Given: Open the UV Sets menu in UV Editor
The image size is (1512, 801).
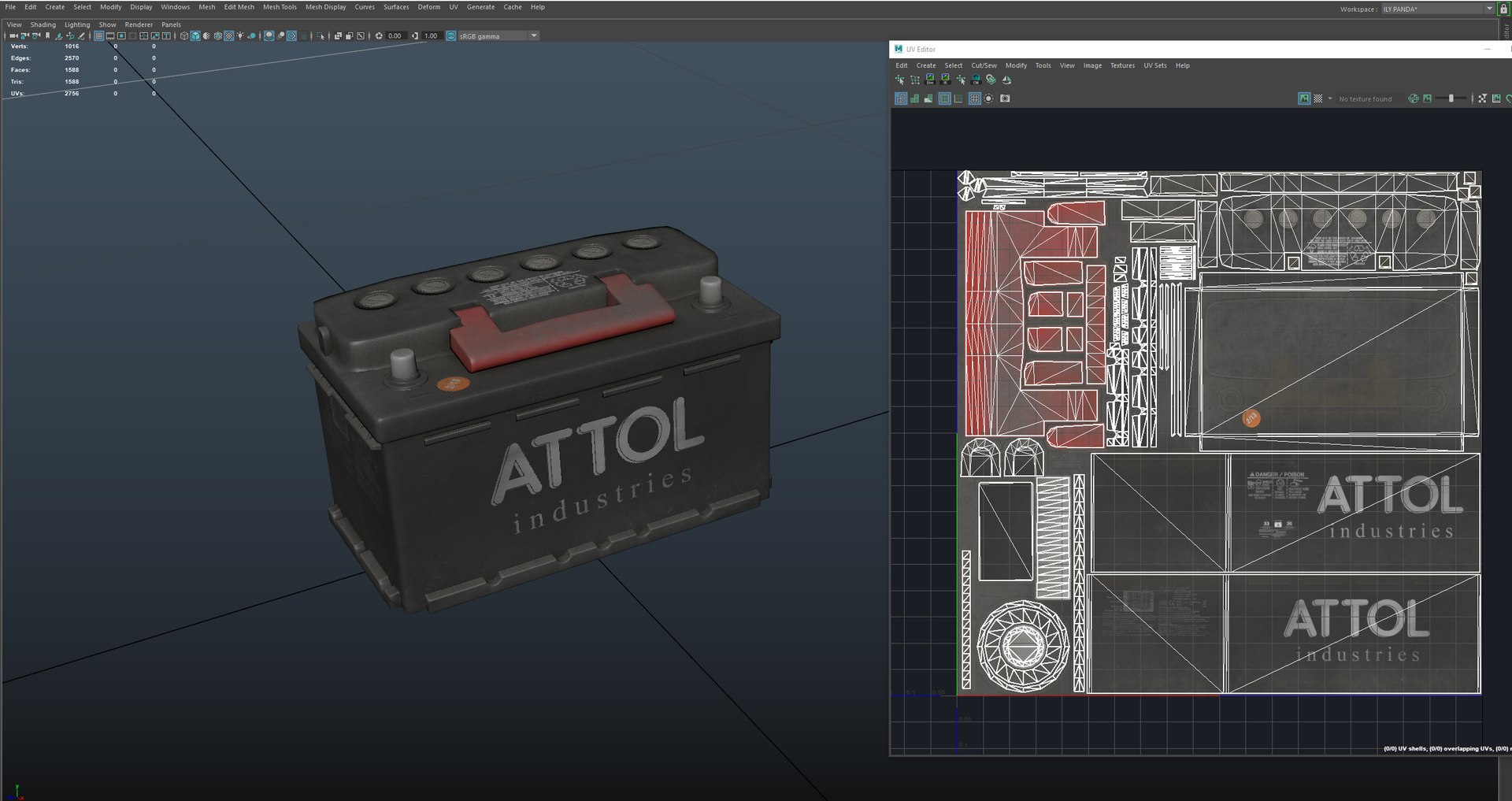Looking at the screenshot, I should pyautogui.click(x=1155, y=65).
